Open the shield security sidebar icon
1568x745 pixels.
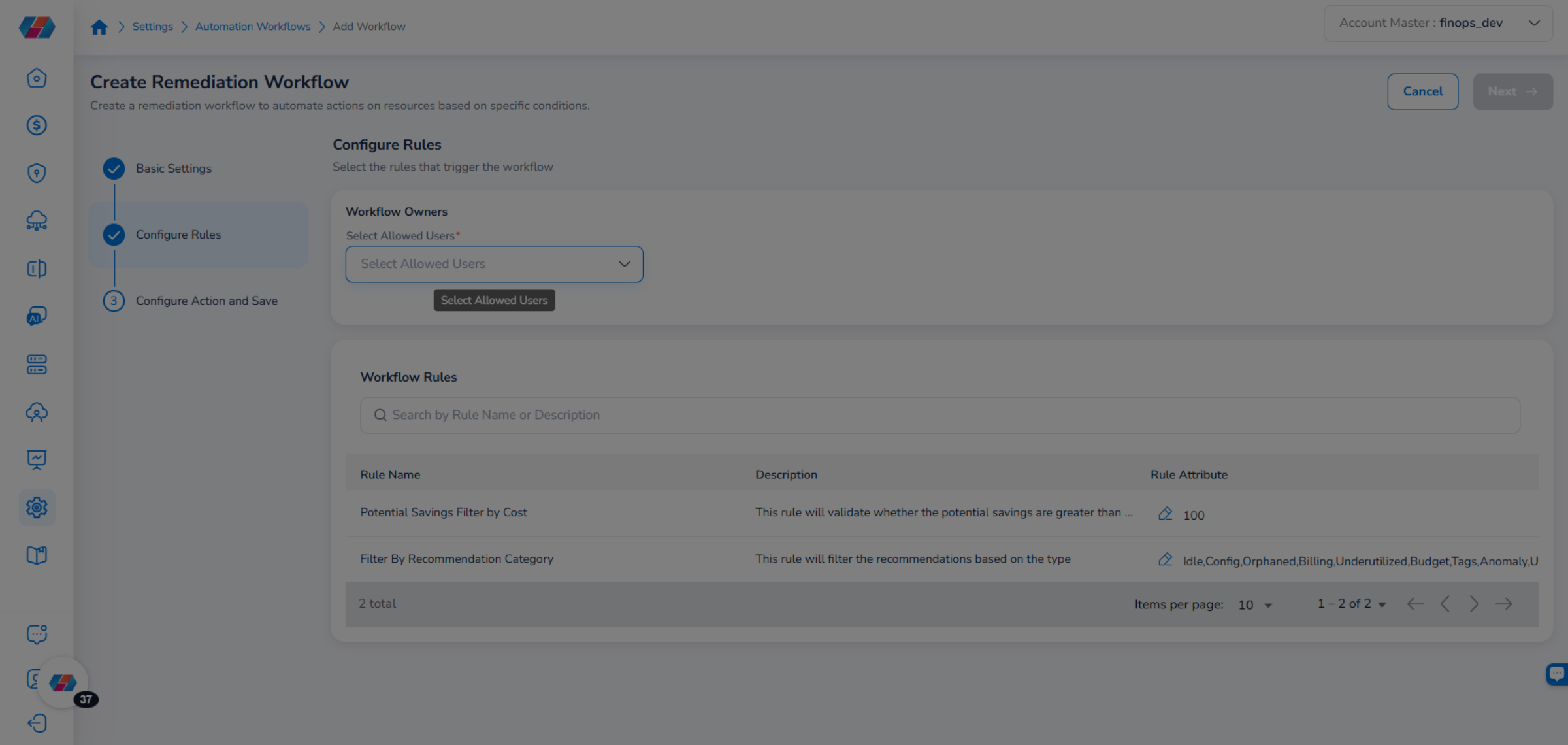click(x=37, y=173)
